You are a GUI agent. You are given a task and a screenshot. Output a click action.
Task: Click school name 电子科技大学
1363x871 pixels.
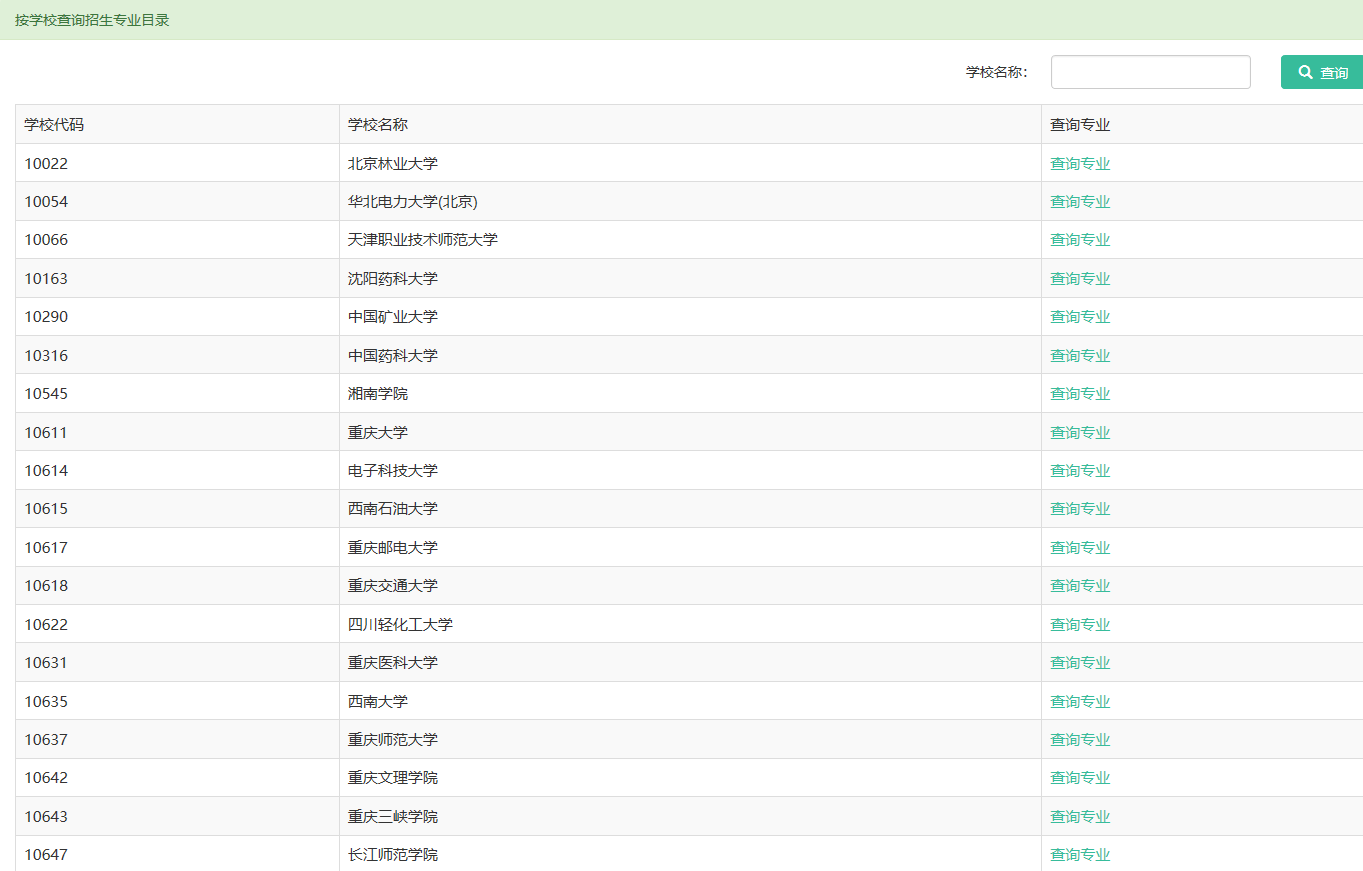click(x=393, y=470)
